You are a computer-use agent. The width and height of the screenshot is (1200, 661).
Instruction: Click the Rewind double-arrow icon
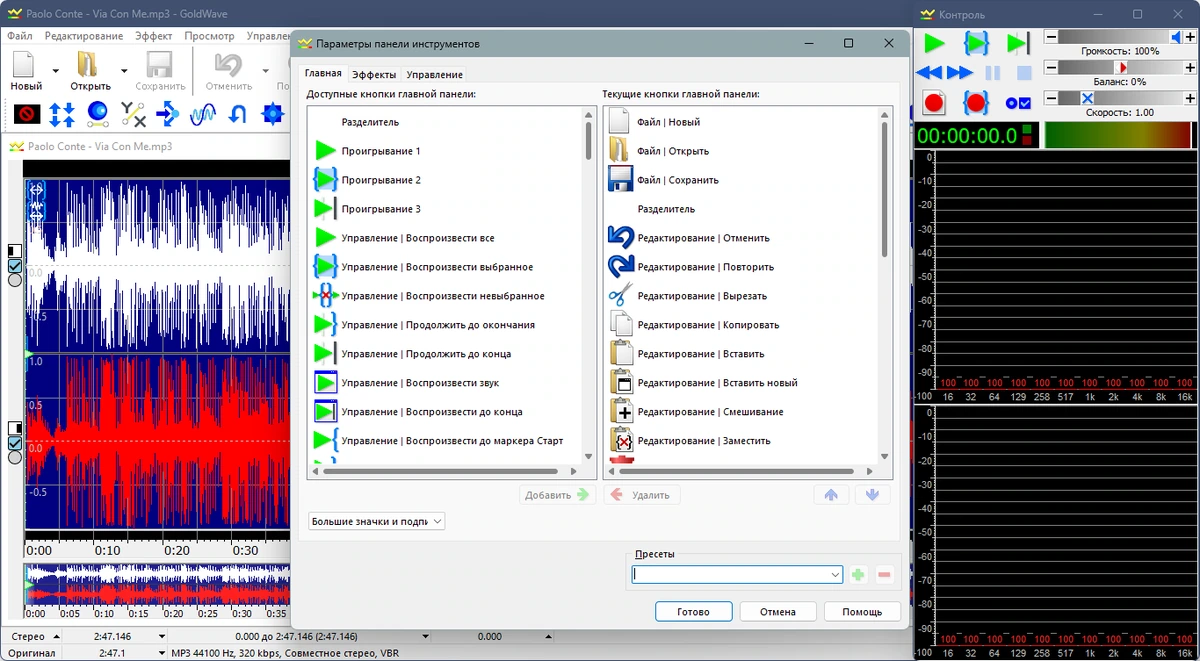[929, 73]
